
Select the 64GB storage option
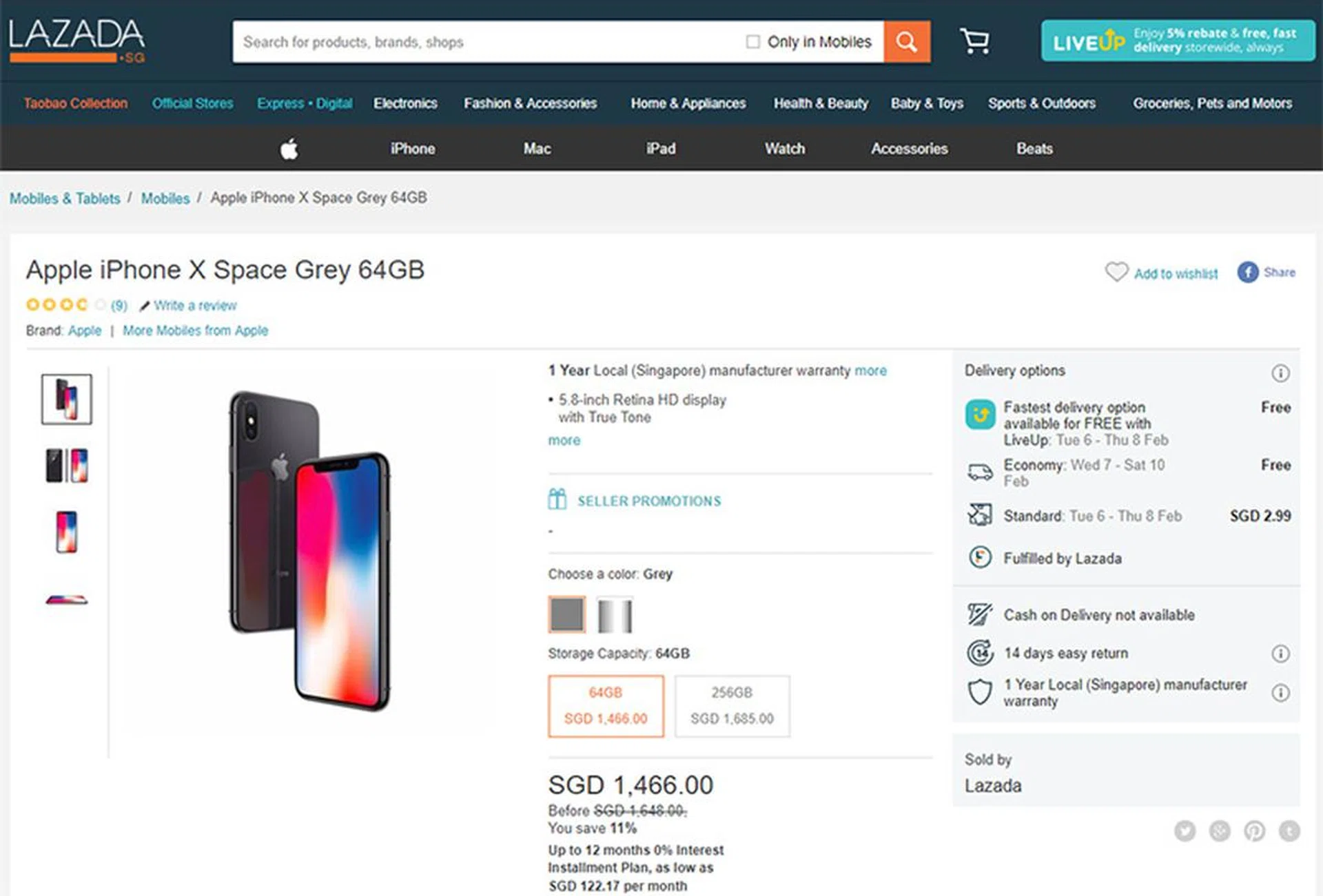(x=606, y=706)
